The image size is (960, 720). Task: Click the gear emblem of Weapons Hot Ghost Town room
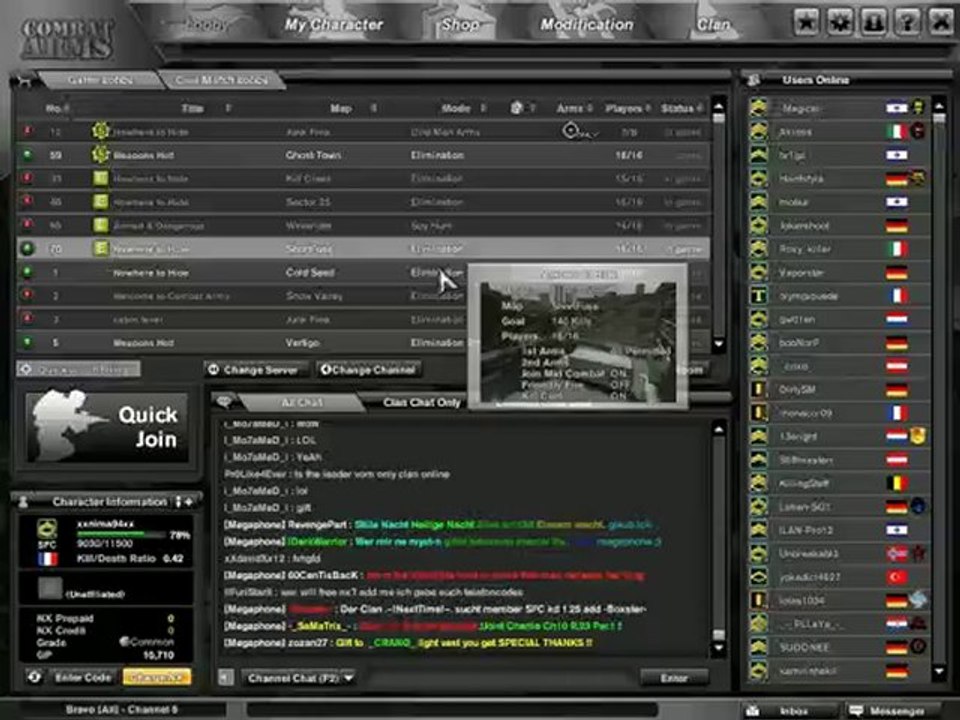click(x=100, y=155)
